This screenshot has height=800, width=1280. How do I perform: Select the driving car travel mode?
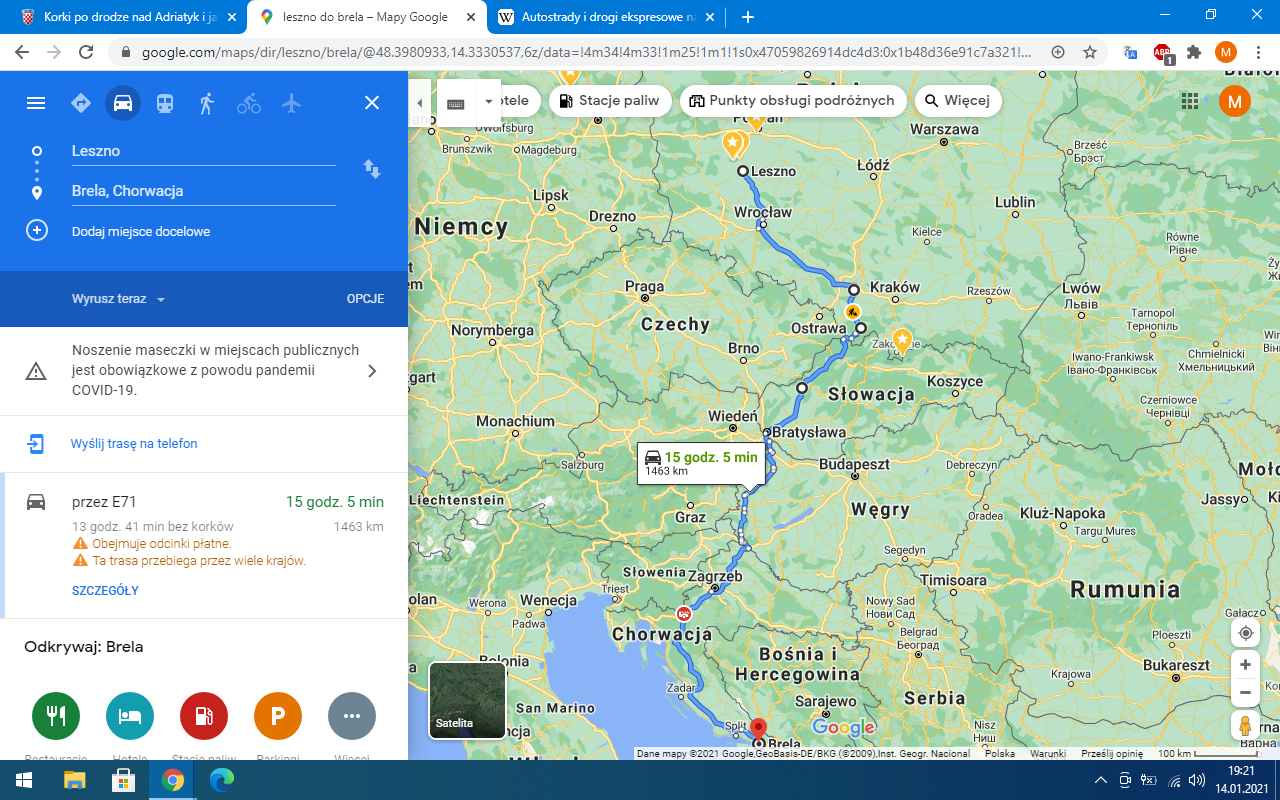[x=123, y=103]
